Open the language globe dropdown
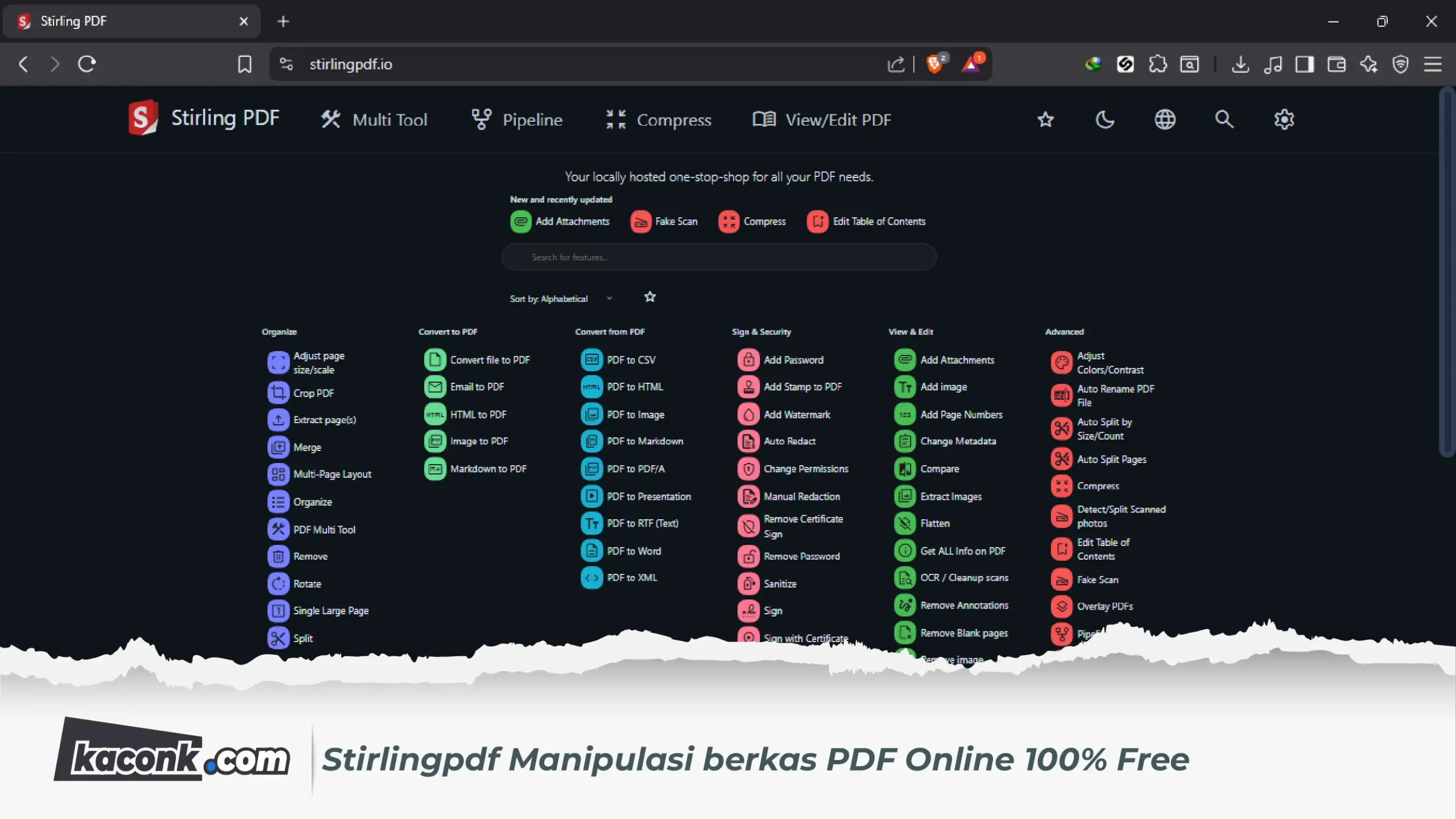 pos(1164,119)
